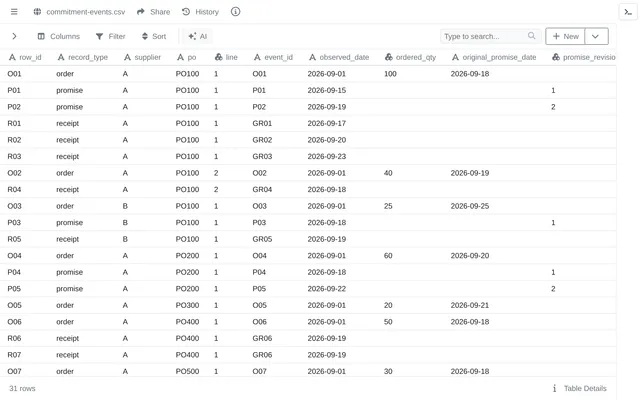
Task: Select event_id cell O07
Action: [260, 371]
